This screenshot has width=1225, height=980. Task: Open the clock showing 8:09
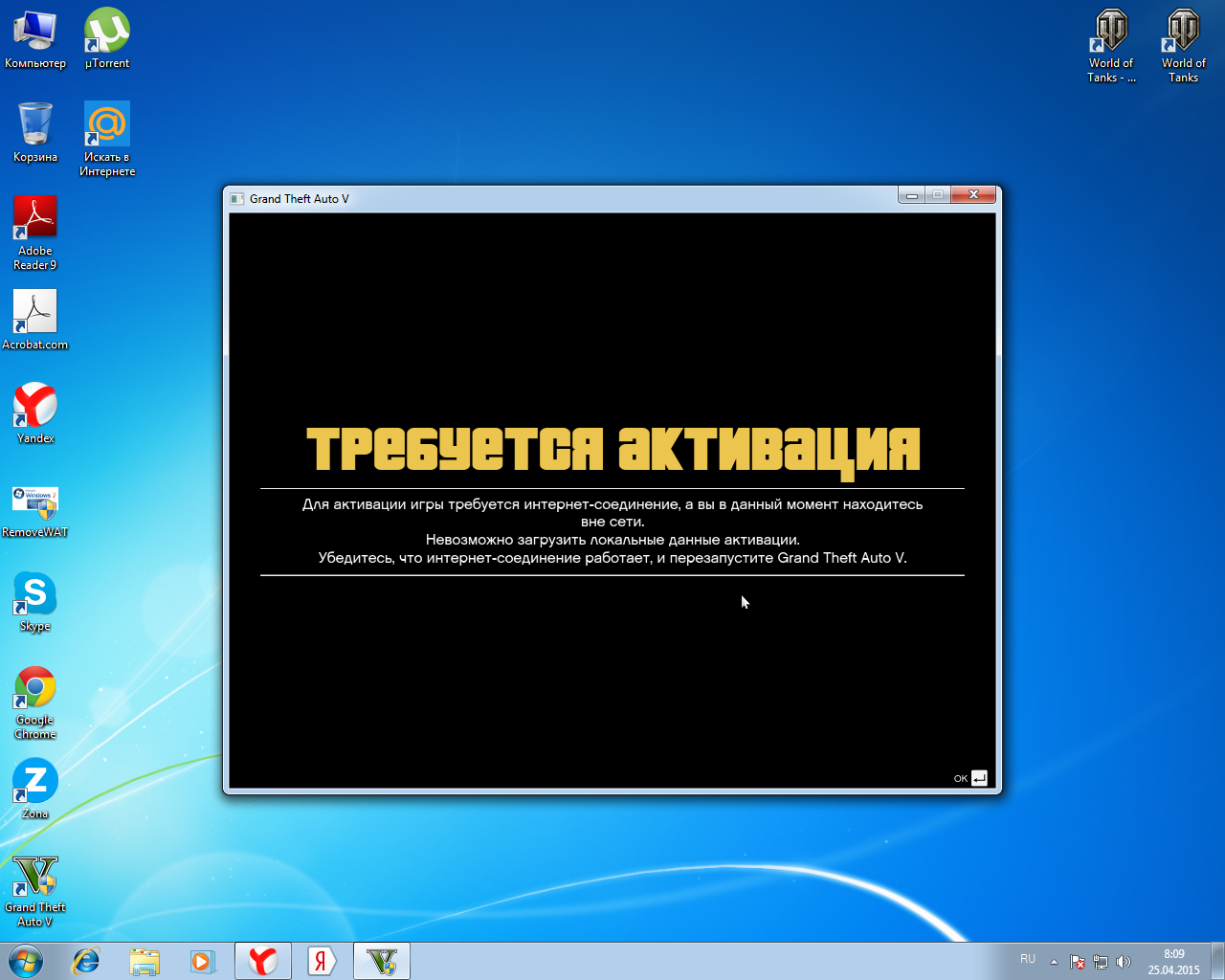pos(1174,961)
